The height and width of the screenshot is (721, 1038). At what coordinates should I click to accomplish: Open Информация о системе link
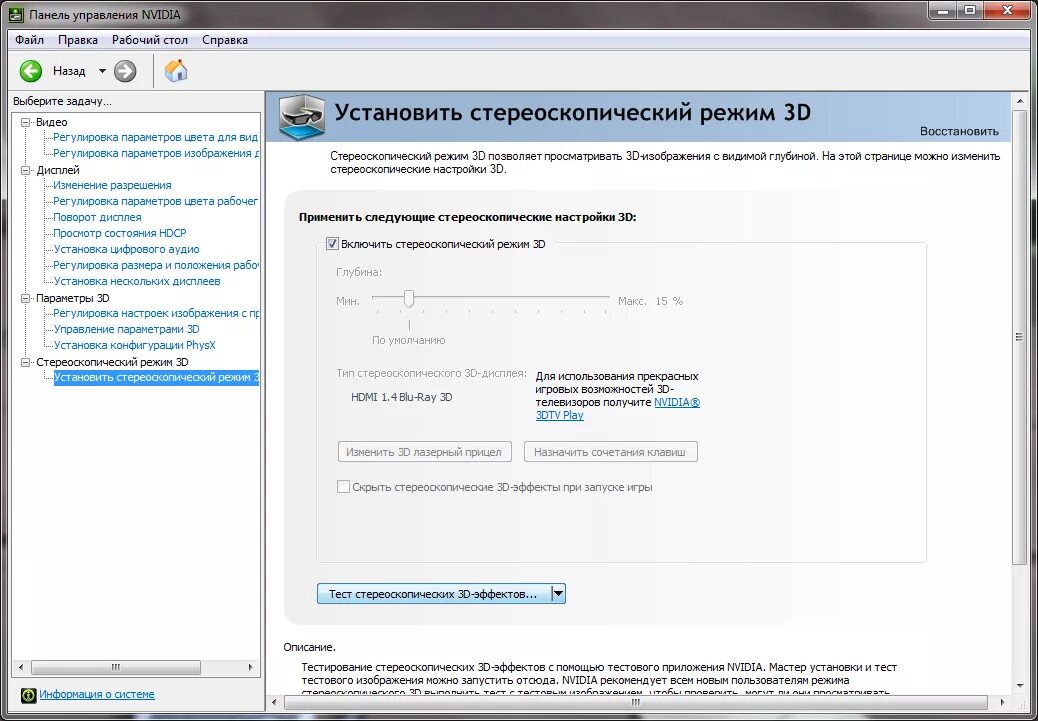(97, 695)
